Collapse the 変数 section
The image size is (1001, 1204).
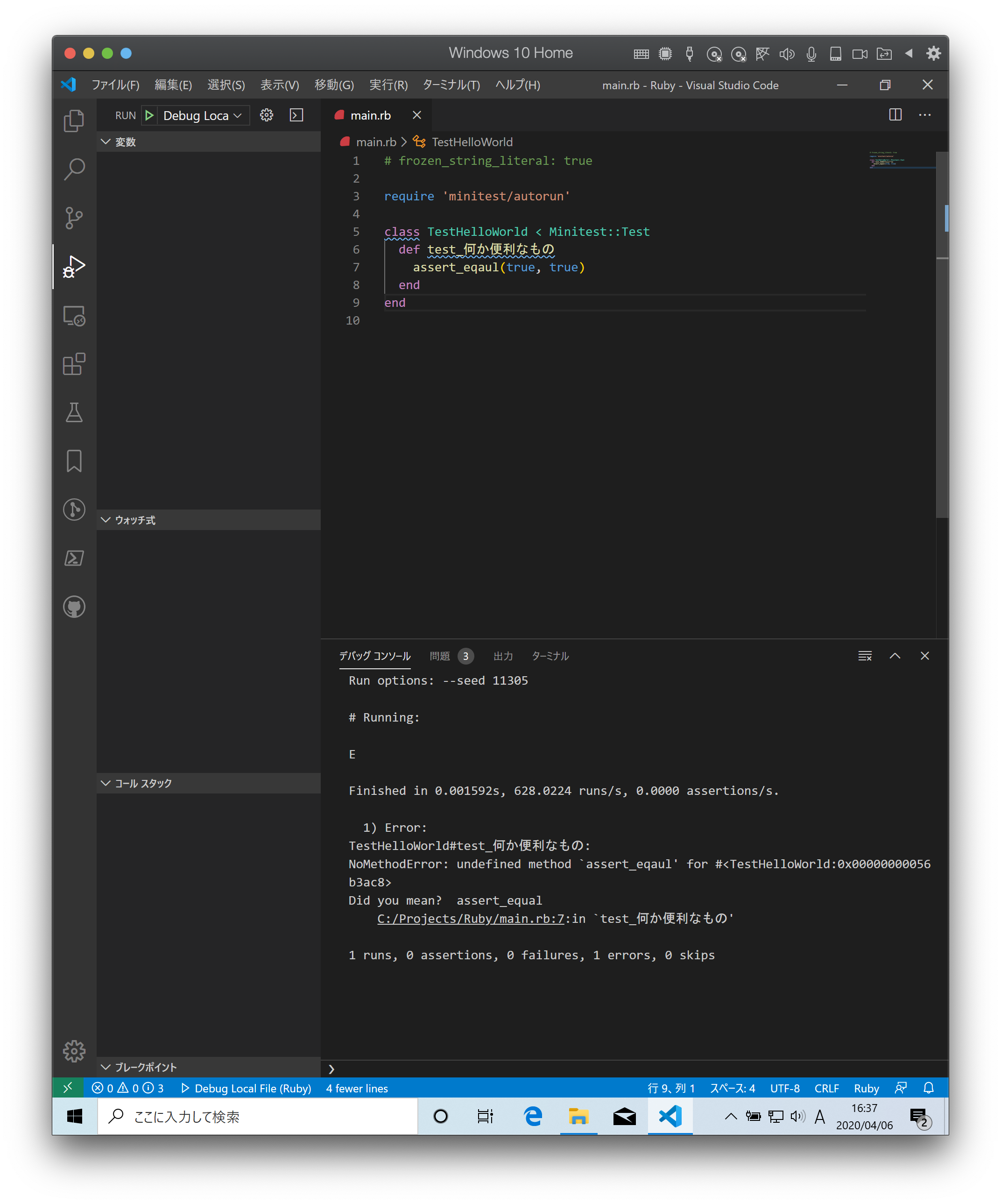(x=125, y=142)
